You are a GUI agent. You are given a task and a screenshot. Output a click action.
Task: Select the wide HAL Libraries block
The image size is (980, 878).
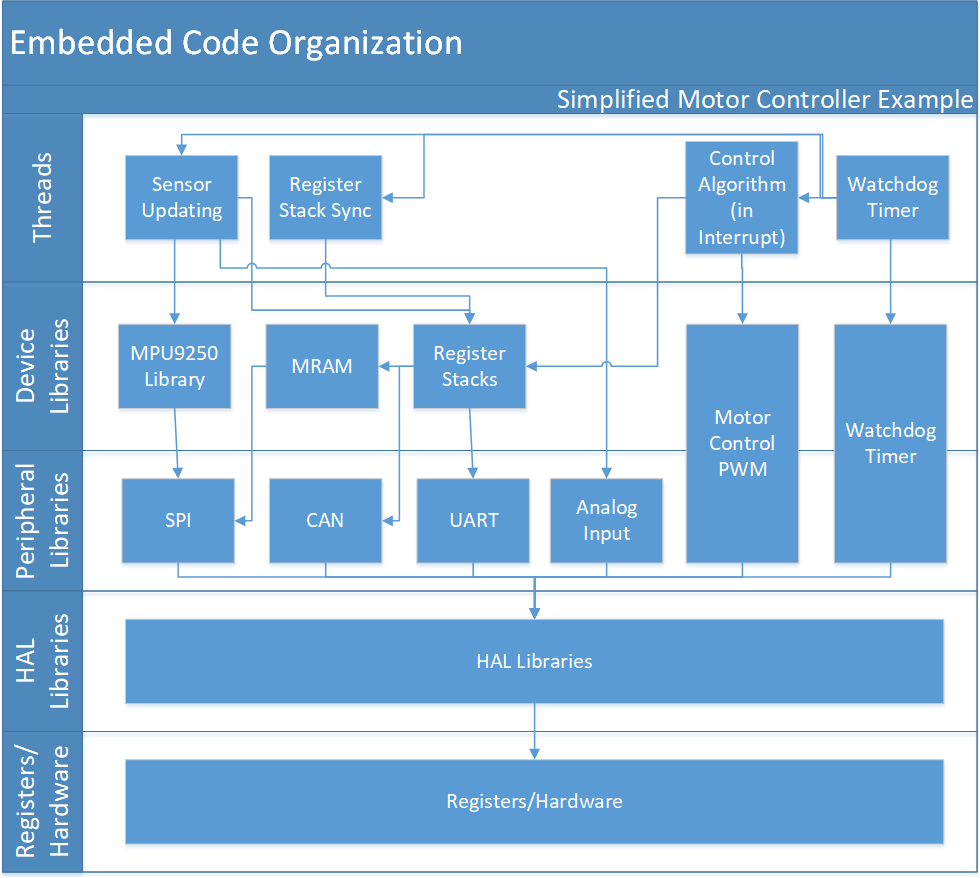(x=534, y=661)
